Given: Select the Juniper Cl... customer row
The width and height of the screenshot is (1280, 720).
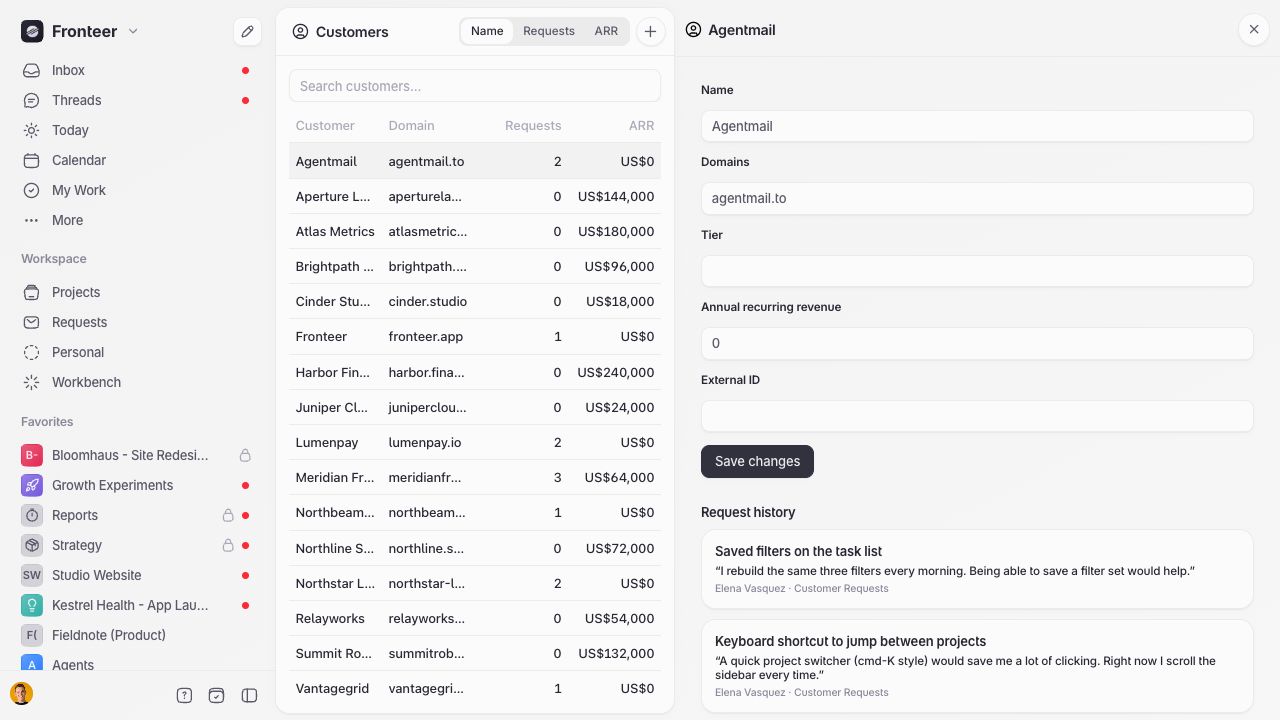Looking at the screenshot, I should [475, 407].
